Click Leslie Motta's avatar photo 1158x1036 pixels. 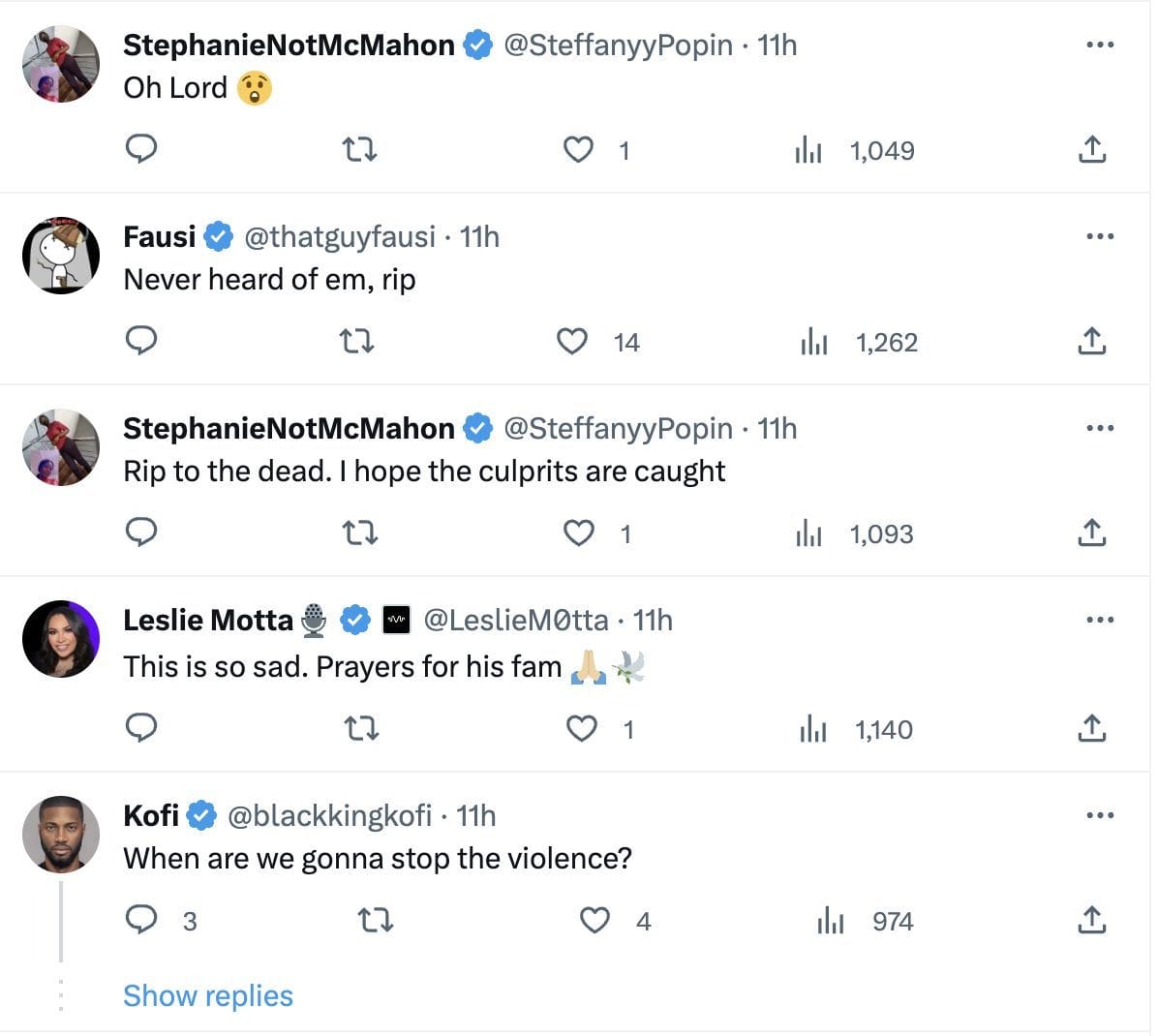(x=61, y=639)
